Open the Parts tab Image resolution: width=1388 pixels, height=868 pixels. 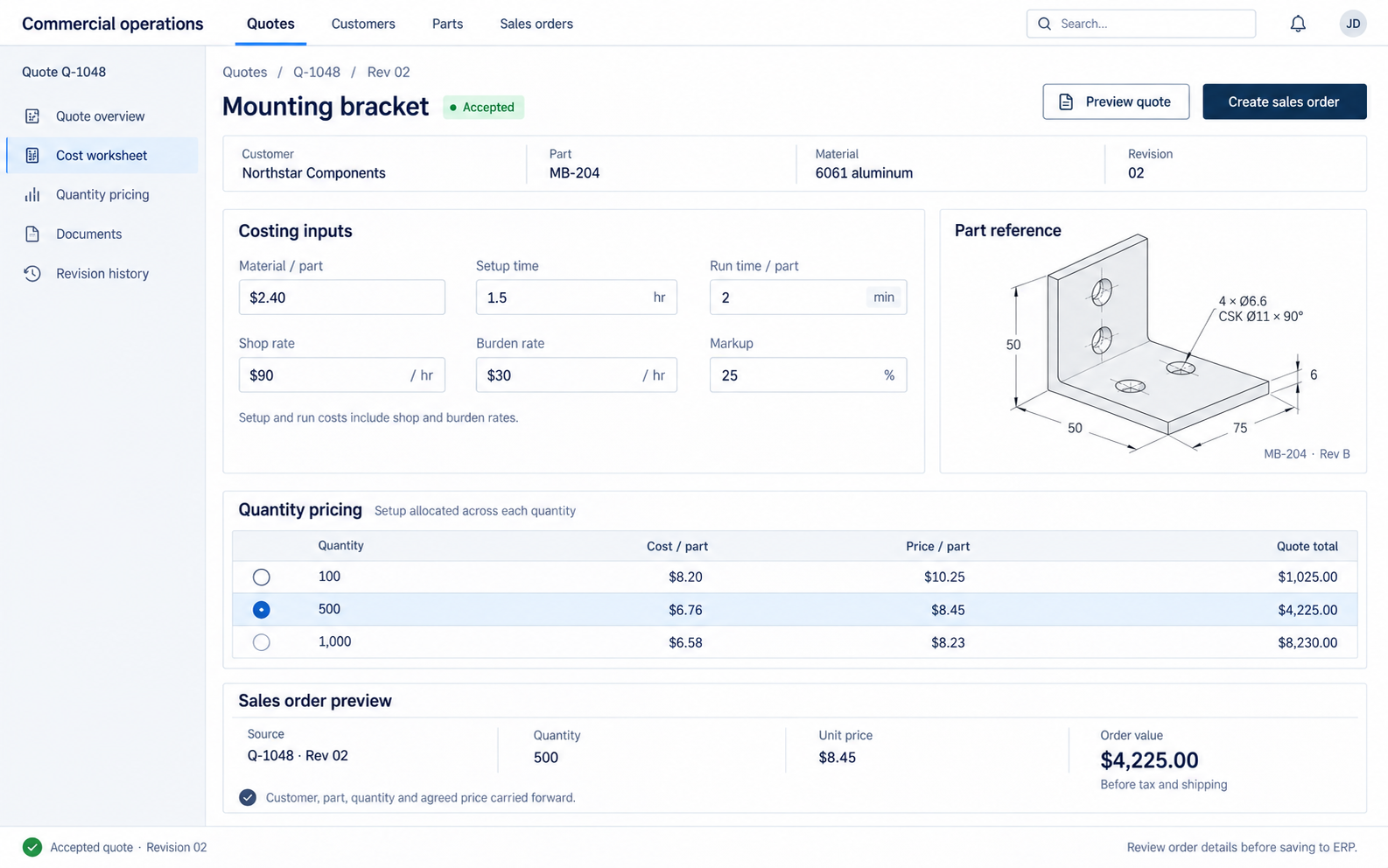[447, 24]
